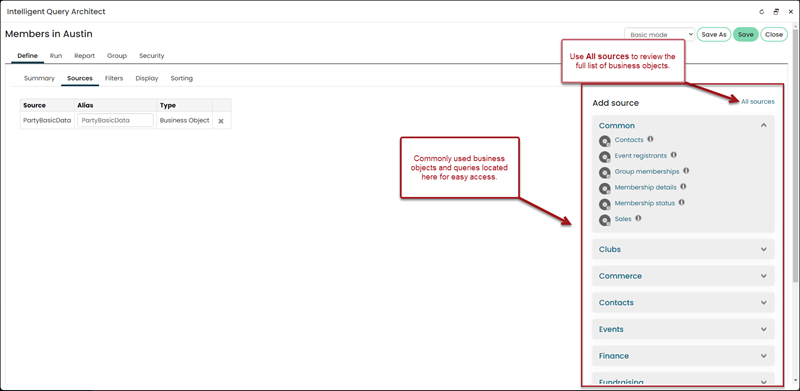This screenshot has height=391, width=800.
Task: Click the Save As button
Action: [x=714, y=35]
